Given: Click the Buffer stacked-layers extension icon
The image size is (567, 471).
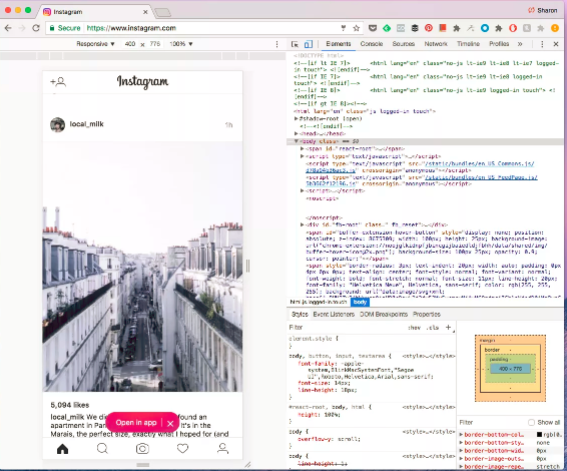Looking at the screenshot, I should [415, 28].
